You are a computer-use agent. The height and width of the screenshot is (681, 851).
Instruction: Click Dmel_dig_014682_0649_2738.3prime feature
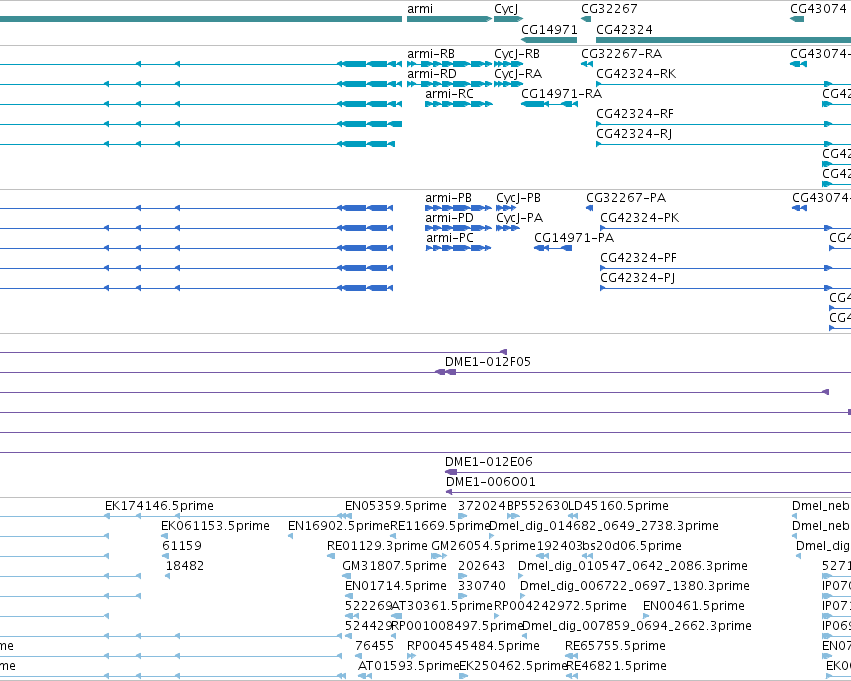pyautogui.click(x=492, y=536)
